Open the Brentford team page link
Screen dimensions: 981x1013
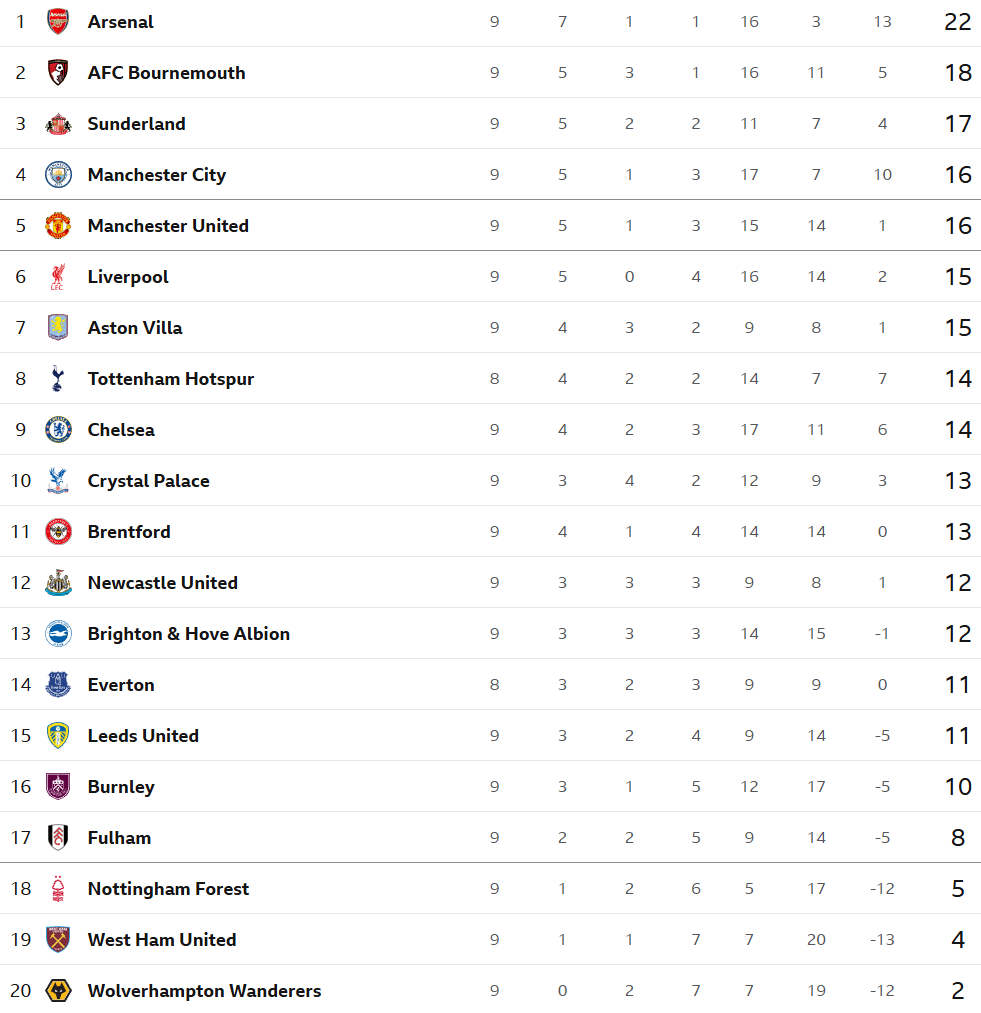129,532
